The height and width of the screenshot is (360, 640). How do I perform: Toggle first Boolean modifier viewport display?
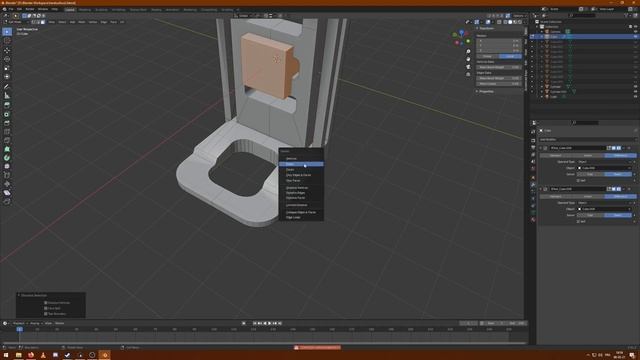[614, 148]
